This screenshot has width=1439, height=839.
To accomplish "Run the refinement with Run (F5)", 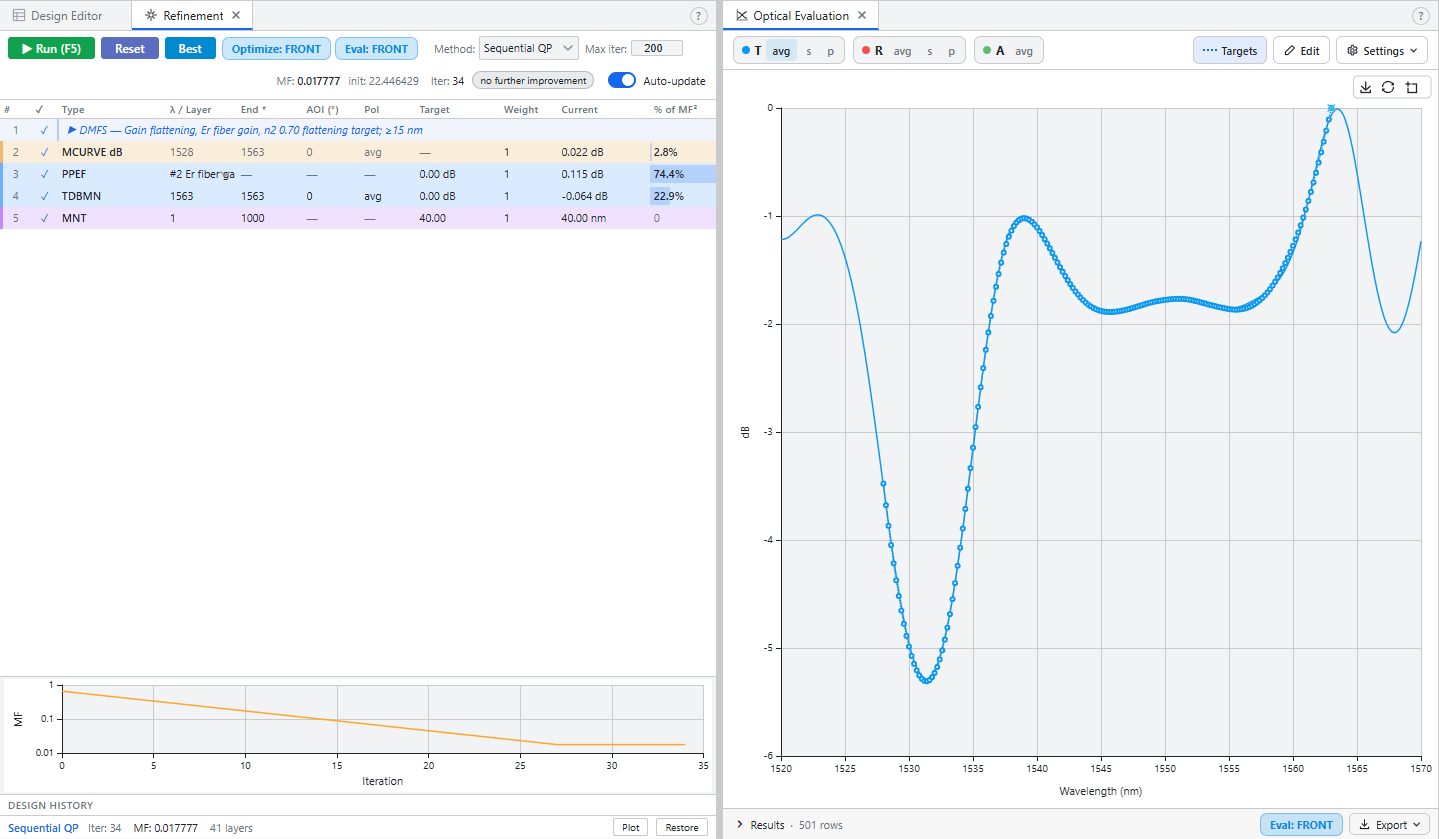I will (51, 48).
